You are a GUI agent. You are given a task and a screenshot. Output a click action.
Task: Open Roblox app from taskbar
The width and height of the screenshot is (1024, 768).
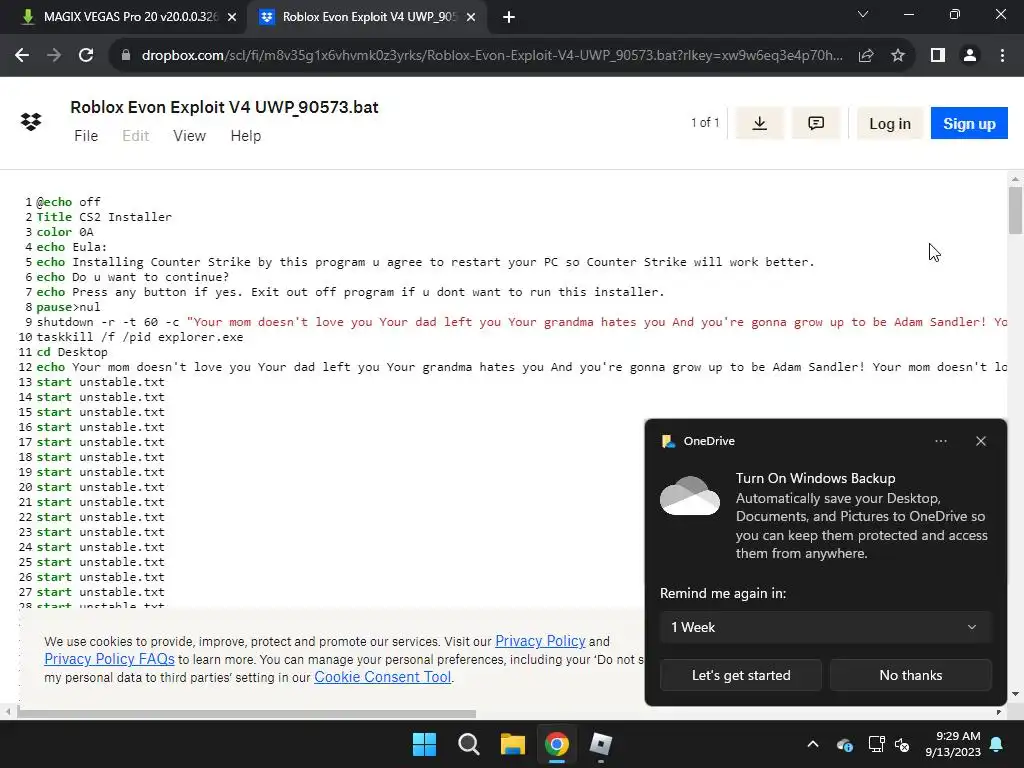[601, 744]
